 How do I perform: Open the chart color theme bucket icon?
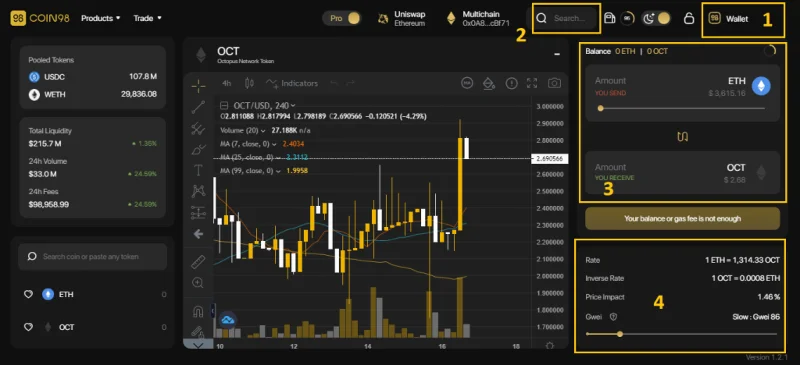[489, 83]
